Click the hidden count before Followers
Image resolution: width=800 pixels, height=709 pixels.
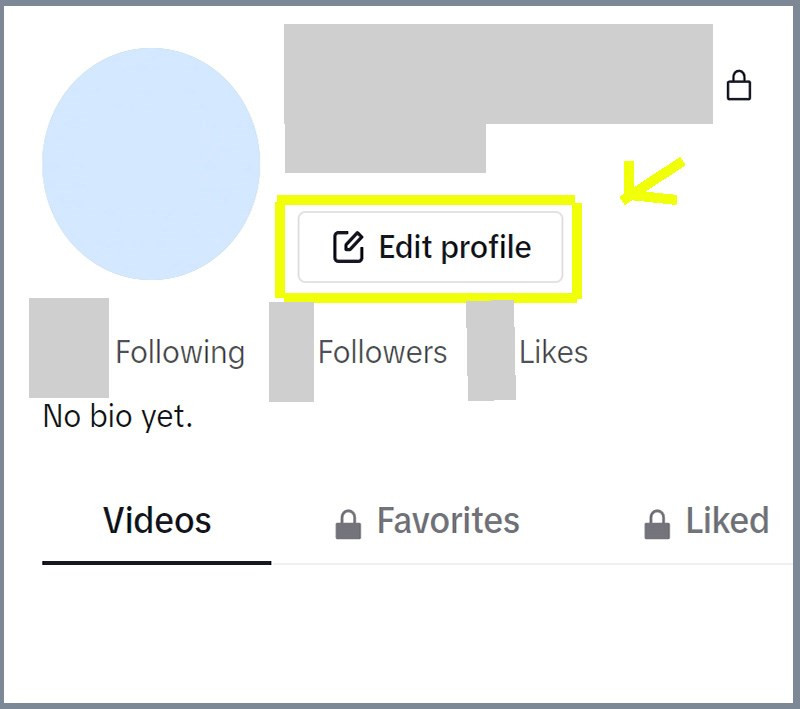[291, 351]
